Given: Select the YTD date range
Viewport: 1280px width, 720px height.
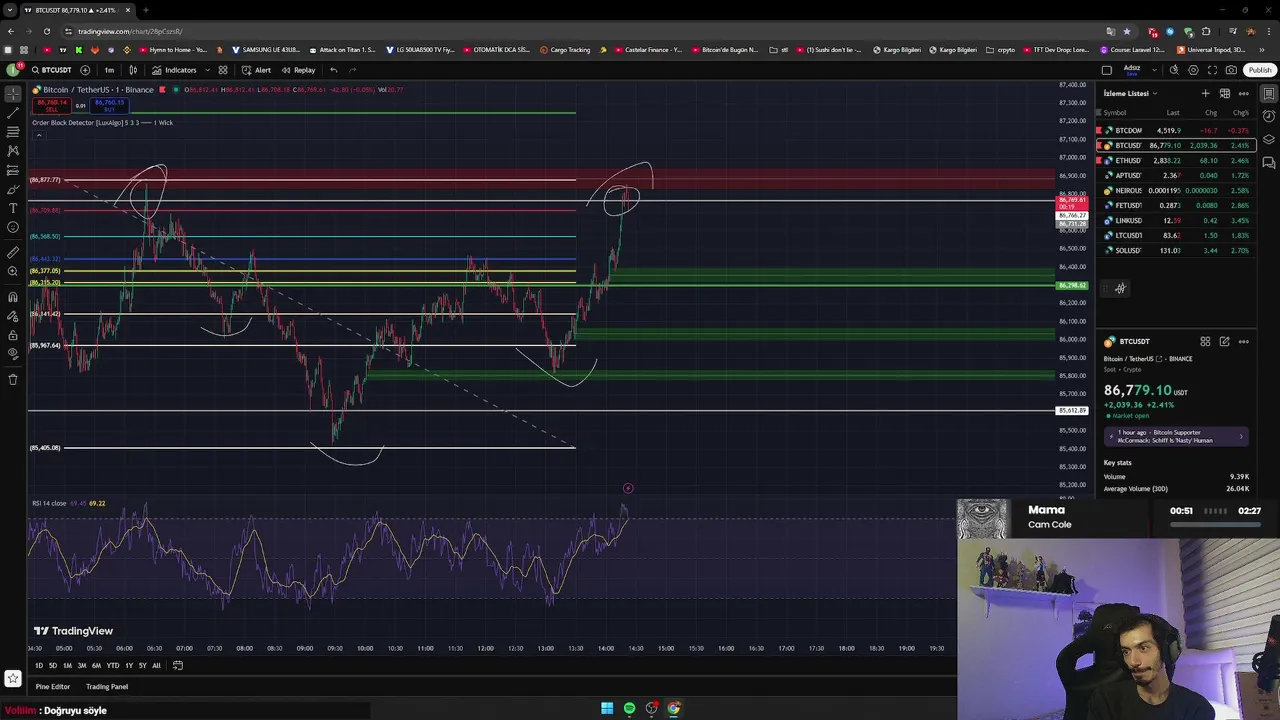Looking at the screenshot, I should pyautogui.click(x=112, y=665).
